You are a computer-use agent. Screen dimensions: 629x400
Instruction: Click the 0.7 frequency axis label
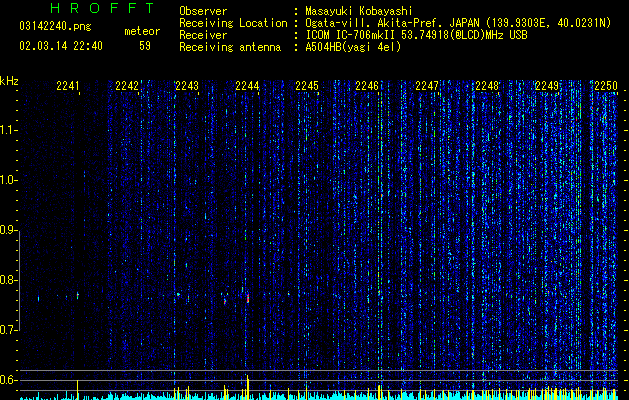[x=9, y=330]
